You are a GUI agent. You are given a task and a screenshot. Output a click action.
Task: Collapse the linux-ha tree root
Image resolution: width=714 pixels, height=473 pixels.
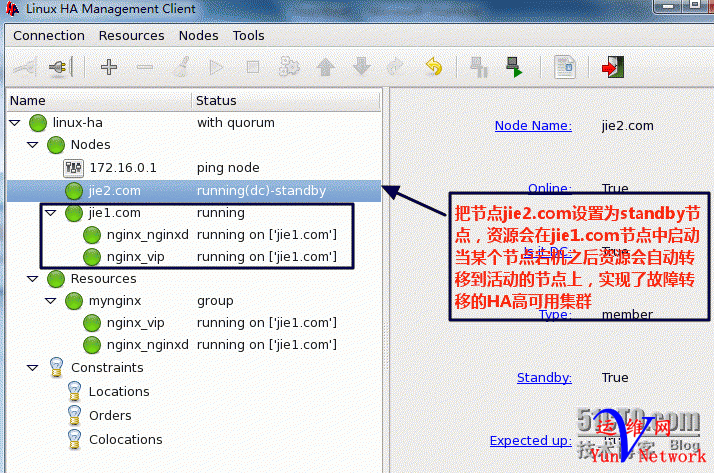click(15, 123)
